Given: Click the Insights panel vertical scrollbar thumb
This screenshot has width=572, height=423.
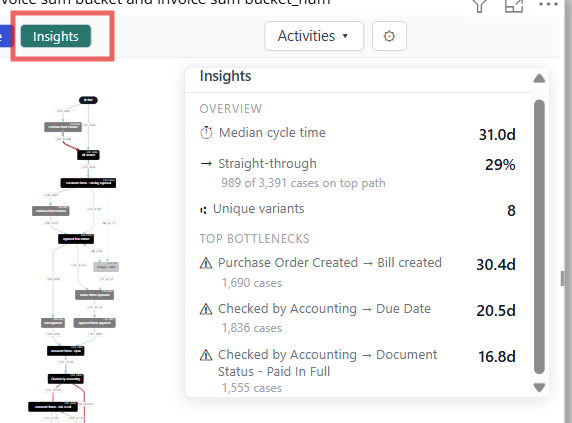Looking at the screenshot, I should pyautogui.click(x=539, y=237).
